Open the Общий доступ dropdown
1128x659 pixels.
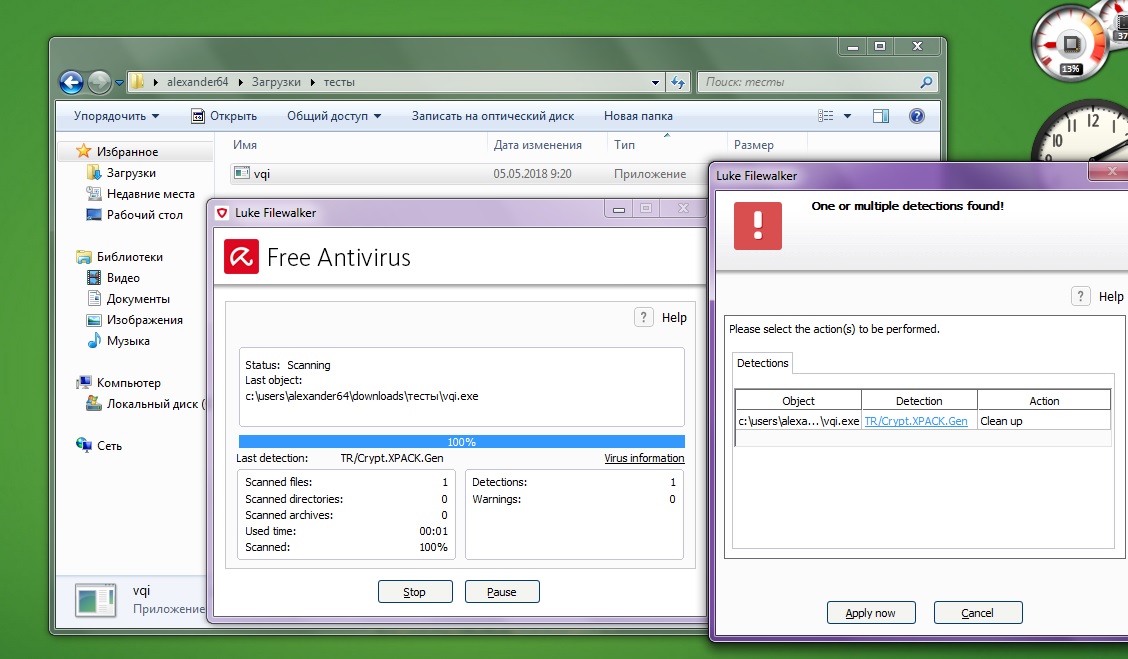334,116
